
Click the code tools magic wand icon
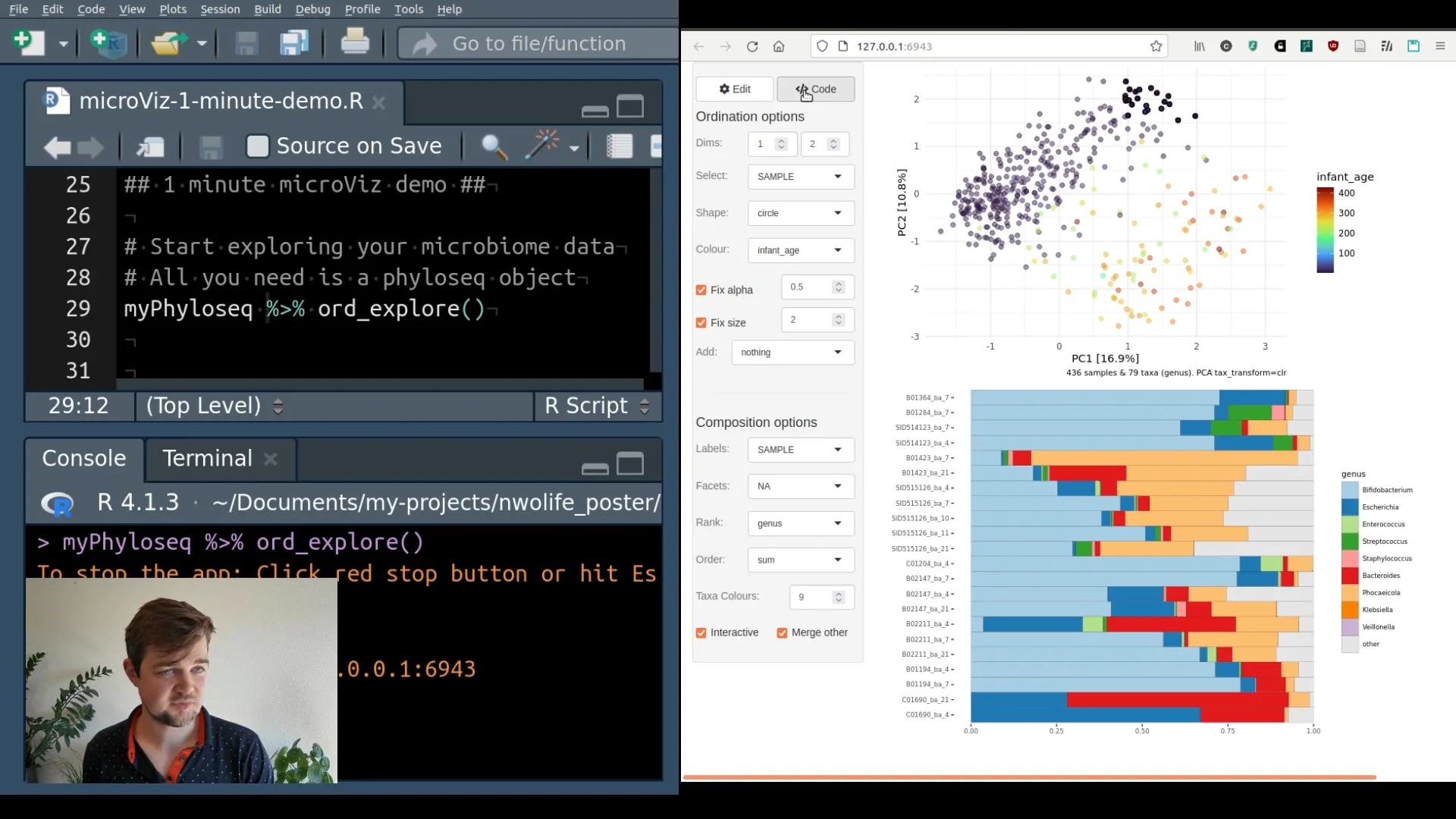(543, 146)
